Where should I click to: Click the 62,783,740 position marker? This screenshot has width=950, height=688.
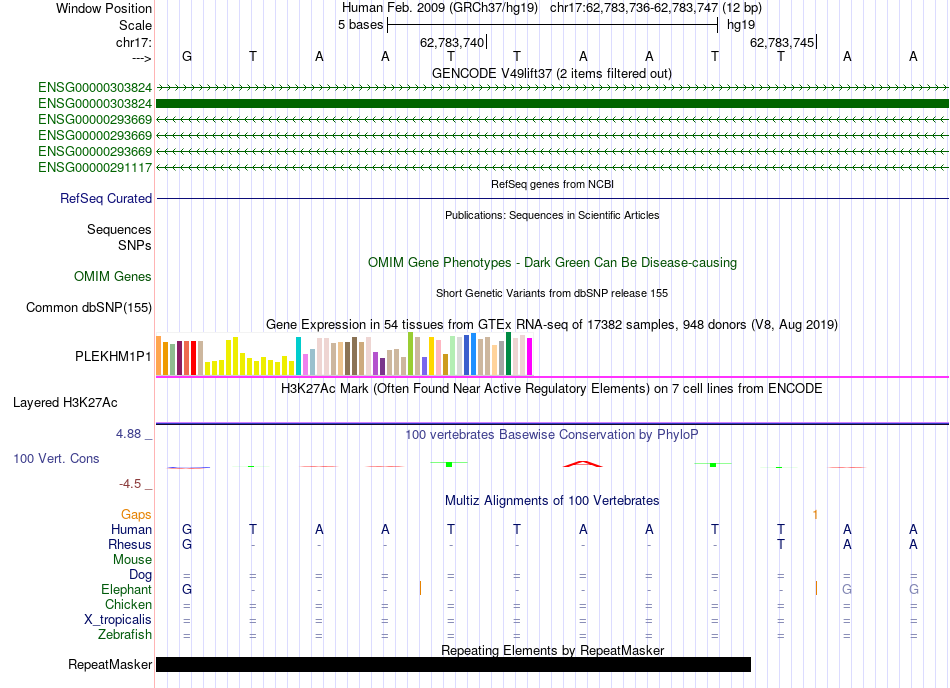453,42
